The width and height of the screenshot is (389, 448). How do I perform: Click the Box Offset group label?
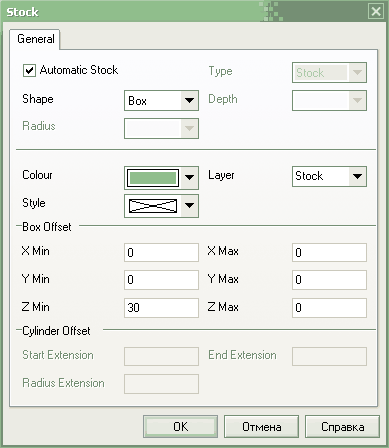(x=47, y=227)
